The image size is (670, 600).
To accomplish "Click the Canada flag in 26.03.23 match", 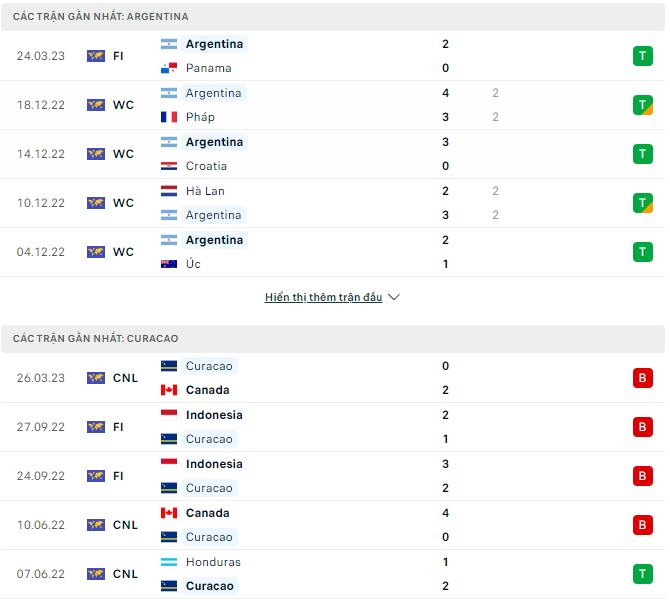I will [x=168, y=390].
